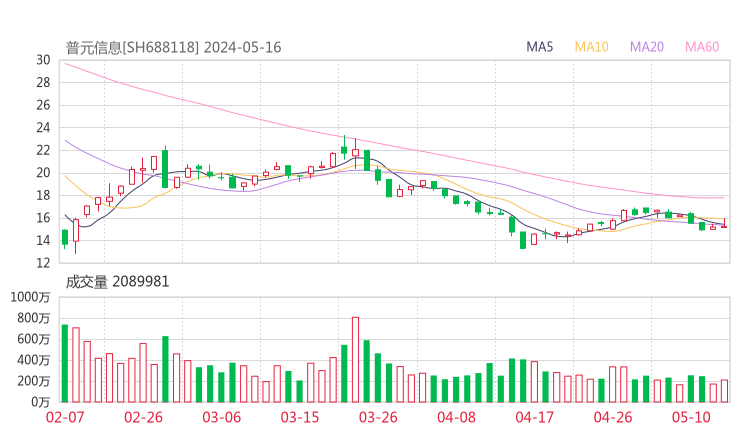
Task: Click the 05-10 date label
Action: pyautogui.click(x=691, y=417)
